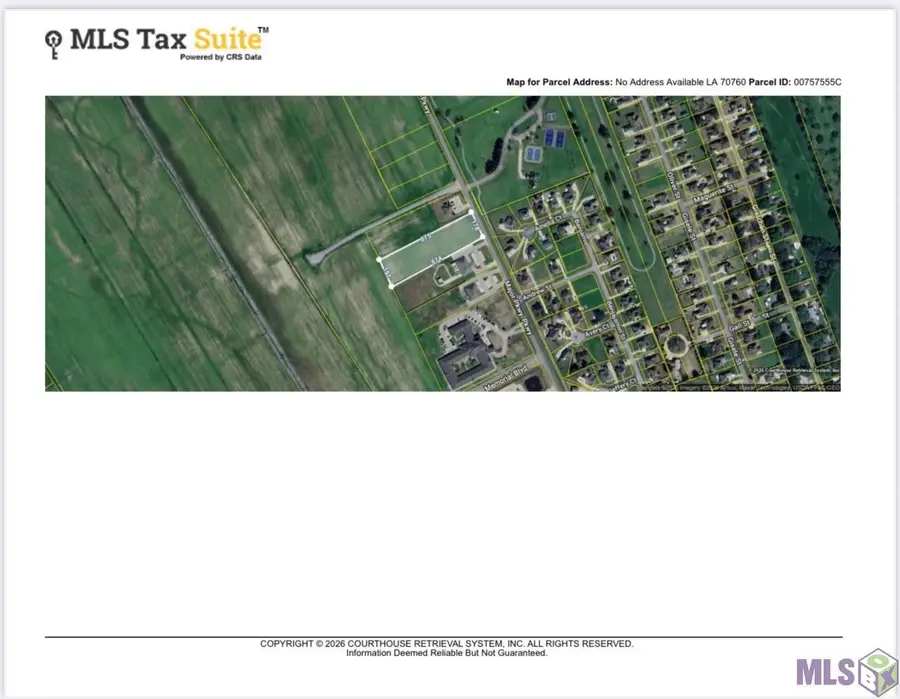Screen dimensions: 900x699
Task: Click the blue basketball court near map top
Action: 533,152
